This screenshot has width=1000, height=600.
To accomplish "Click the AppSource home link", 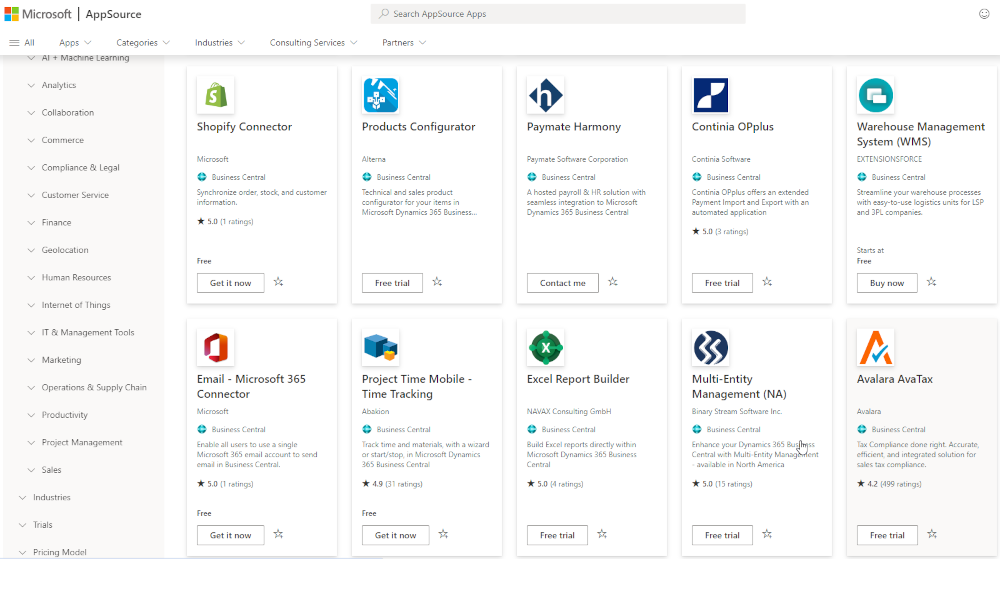I will pos(114,14).
